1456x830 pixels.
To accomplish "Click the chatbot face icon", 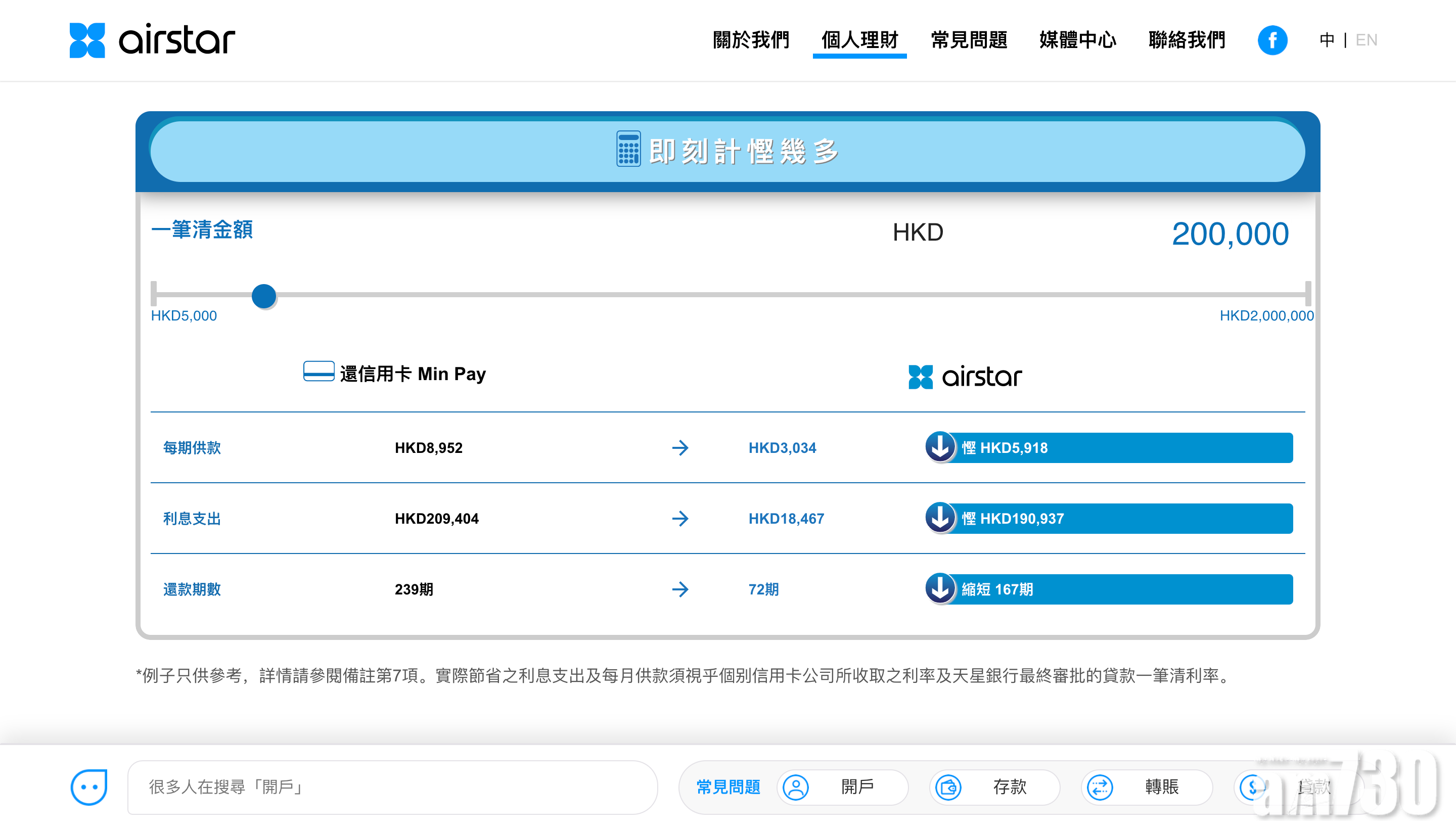I will tap(89, 787).
